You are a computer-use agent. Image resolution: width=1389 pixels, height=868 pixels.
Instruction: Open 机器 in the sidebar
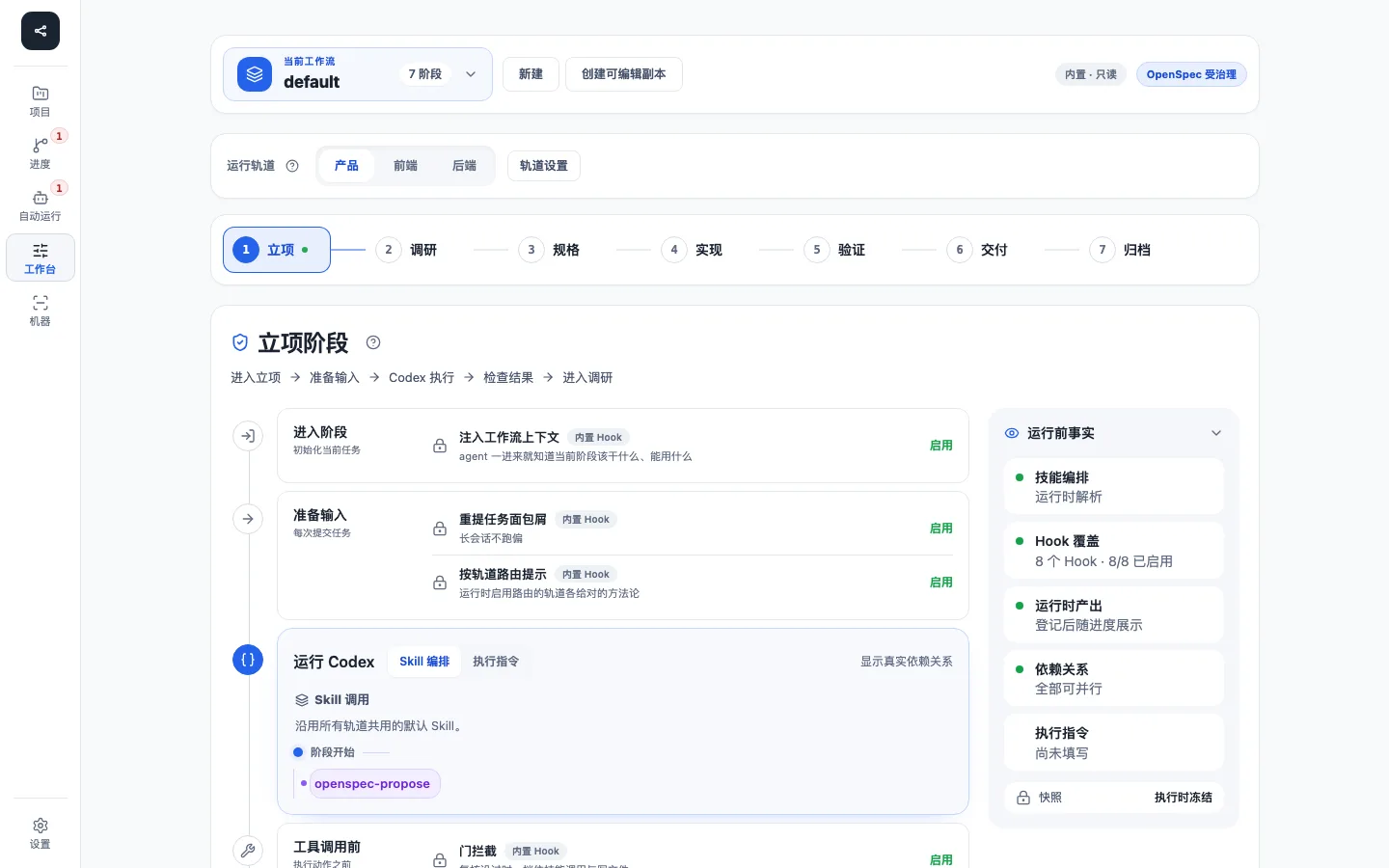pyautogui.click(x=41, y=311)
